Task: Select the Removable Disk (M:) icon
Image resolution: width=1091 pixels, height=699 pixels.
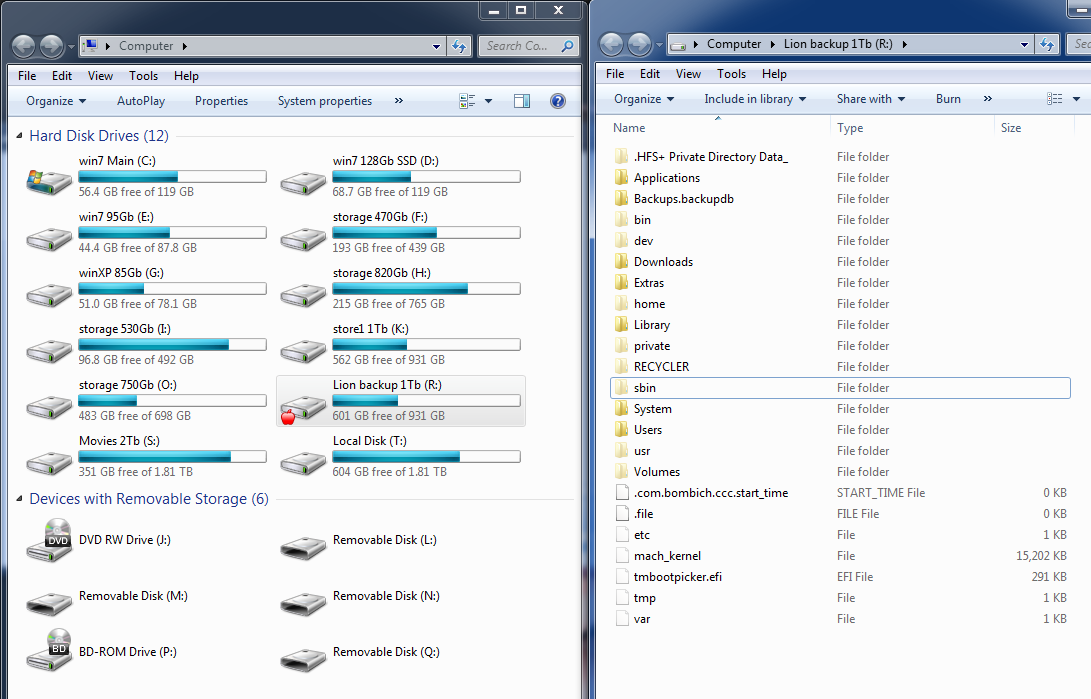Action: pyautogui.click(x=49, y=604)
